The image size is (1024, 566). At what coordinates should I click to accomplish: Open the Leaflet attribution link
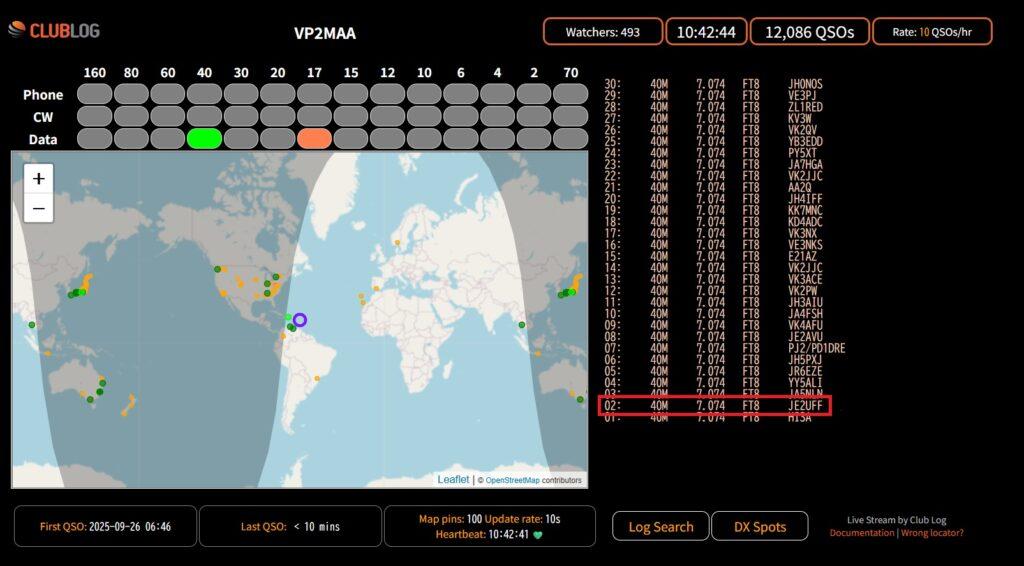click(x=453, y=480)
